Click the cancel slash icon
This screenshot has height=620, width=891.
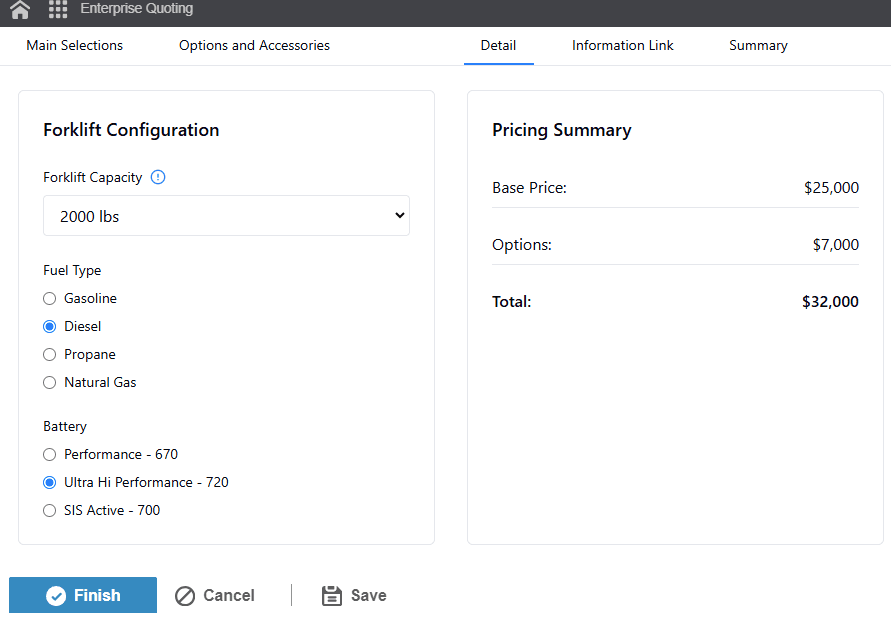click(x=186, y=595)
